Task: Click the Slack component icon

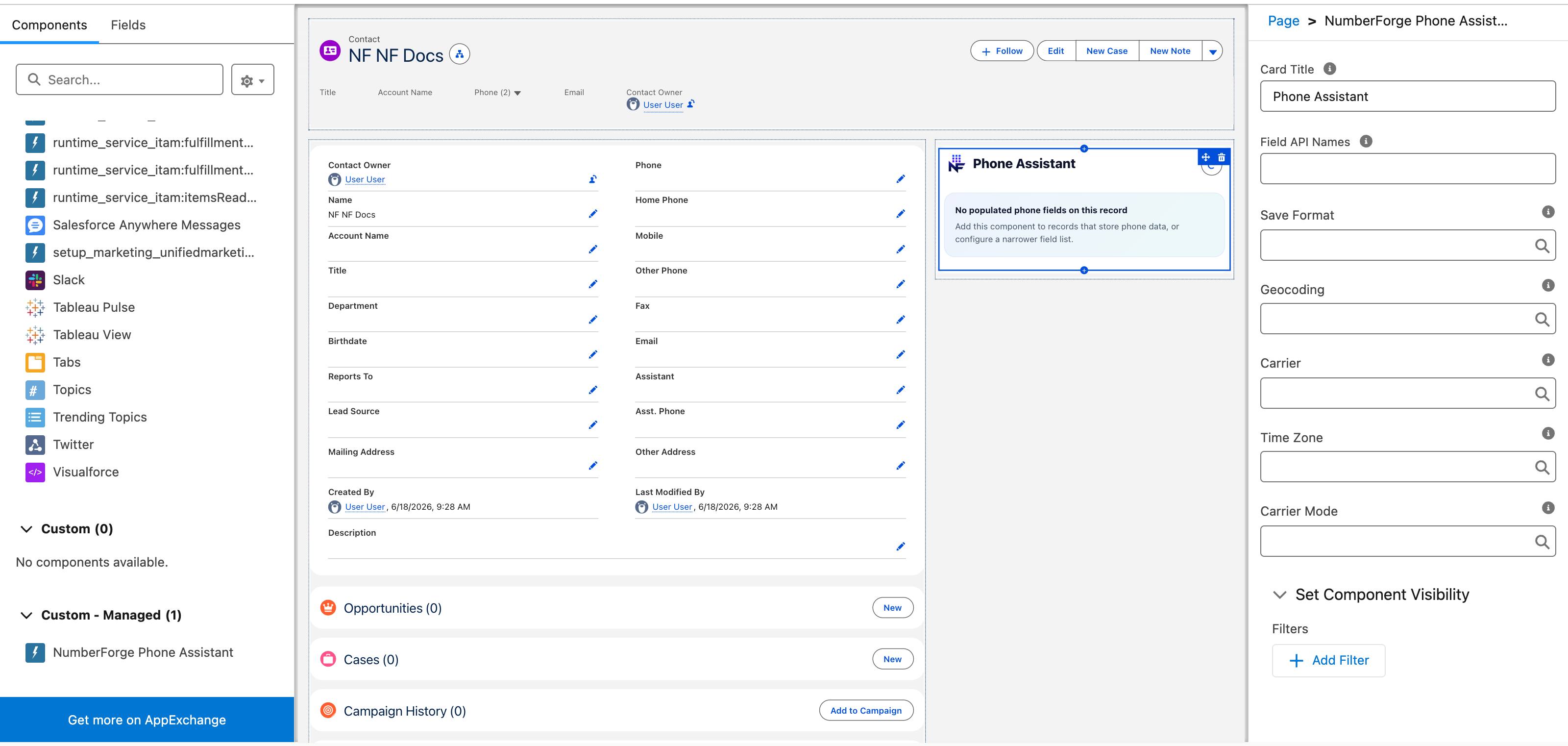Action: [35, 280]
